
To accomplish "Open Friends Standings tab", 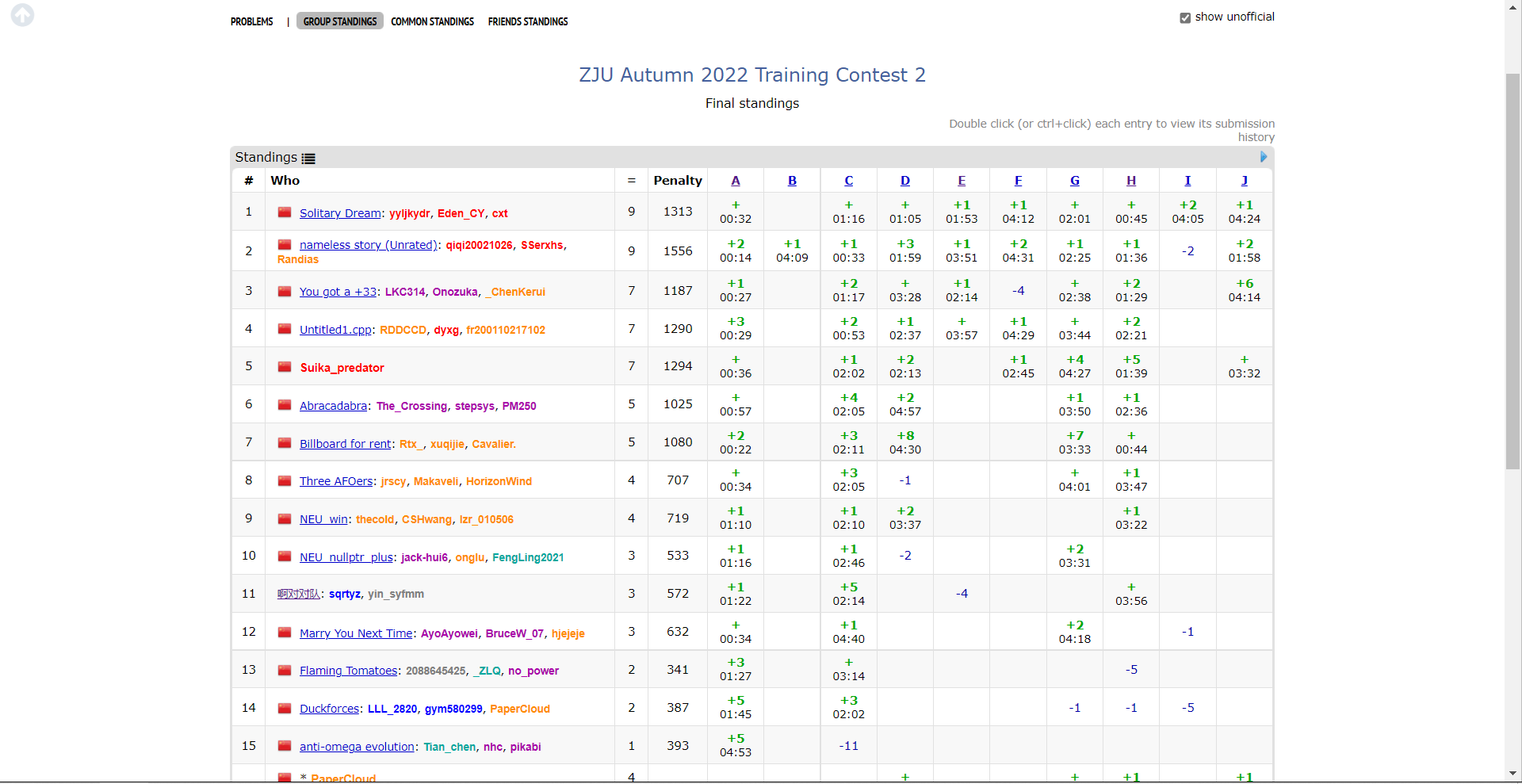I will pos(528,21).
